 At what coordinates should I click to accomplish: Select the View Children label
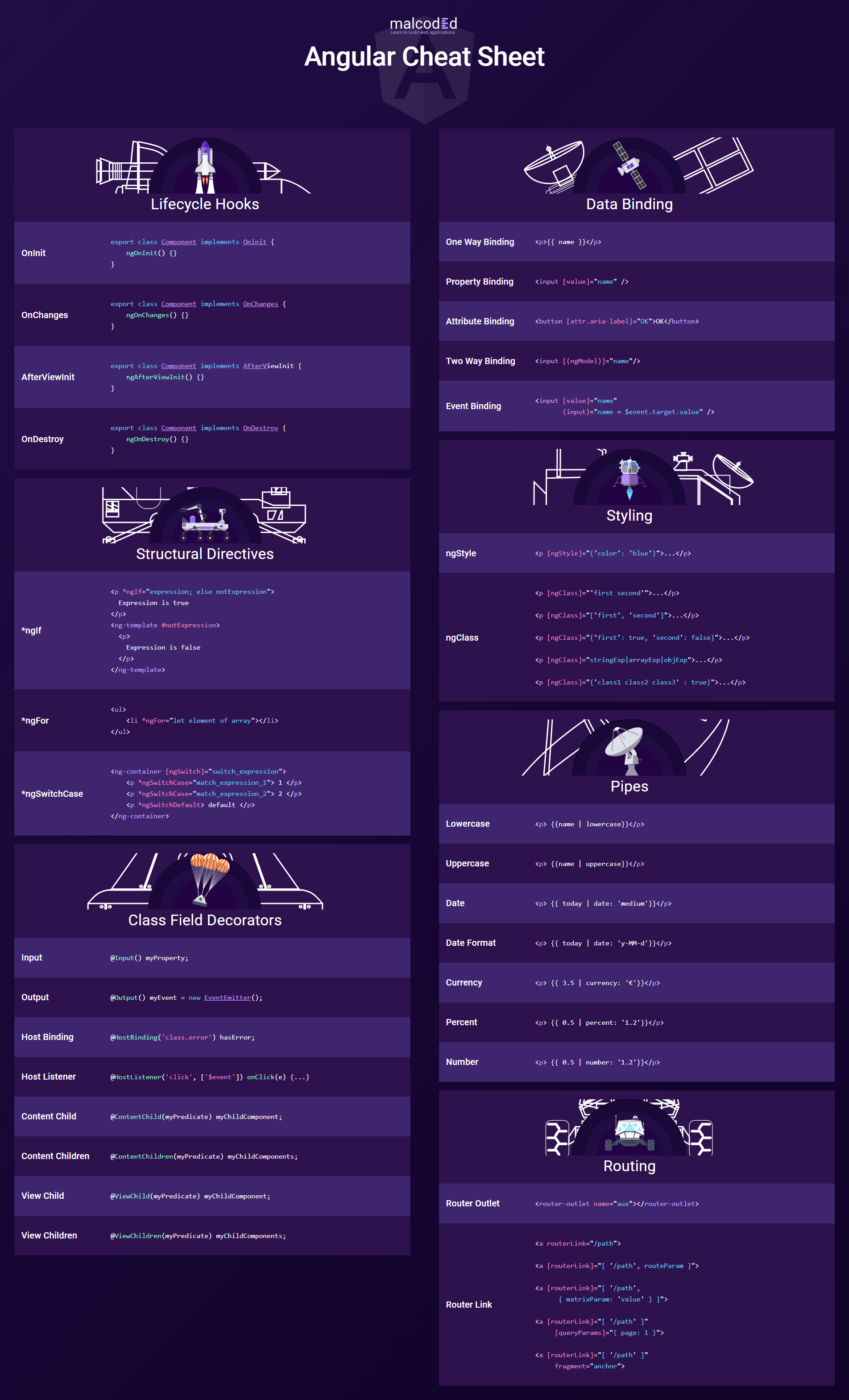pos(49,1236)
